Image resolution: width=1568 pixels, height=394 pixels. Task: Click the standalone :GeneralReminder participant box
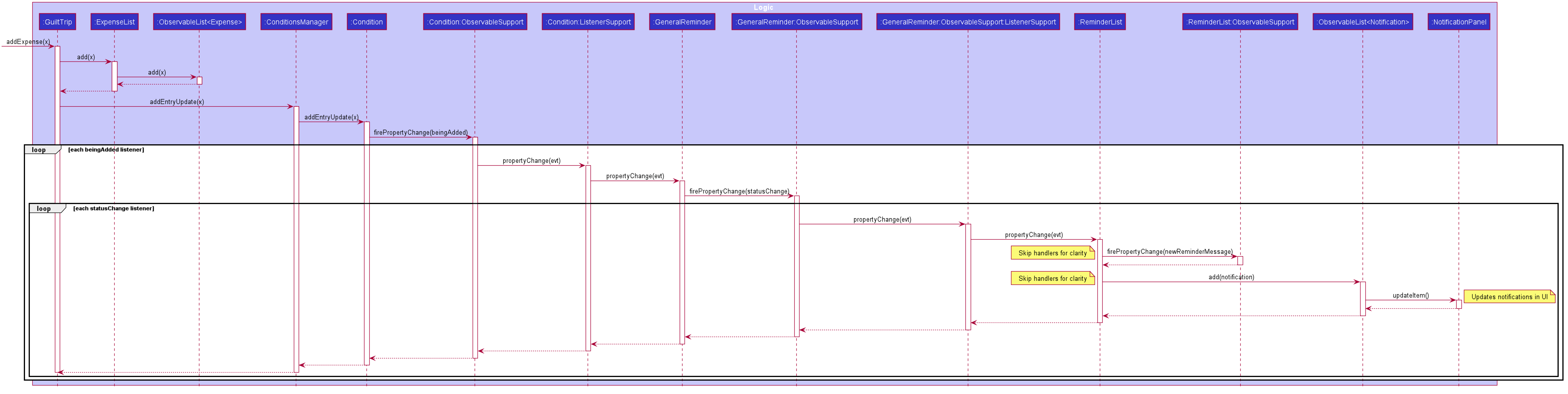pos(682,22)
